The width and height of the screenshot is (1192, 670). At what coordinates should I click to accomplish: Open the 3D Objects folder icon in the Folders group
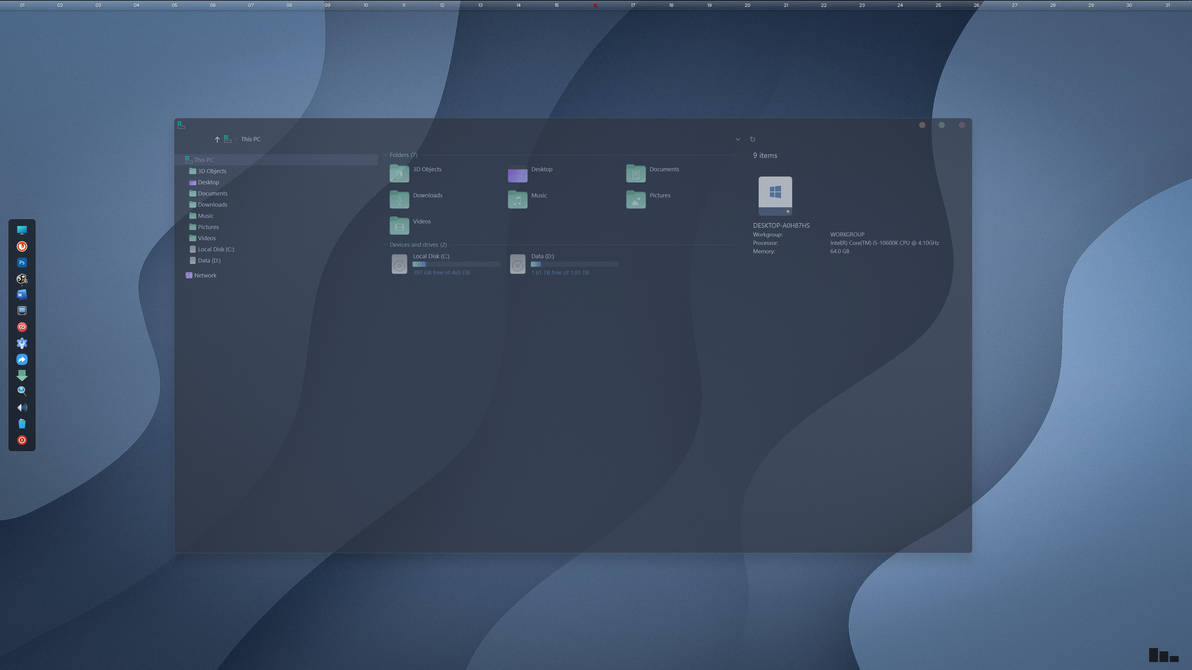(399, 173)
